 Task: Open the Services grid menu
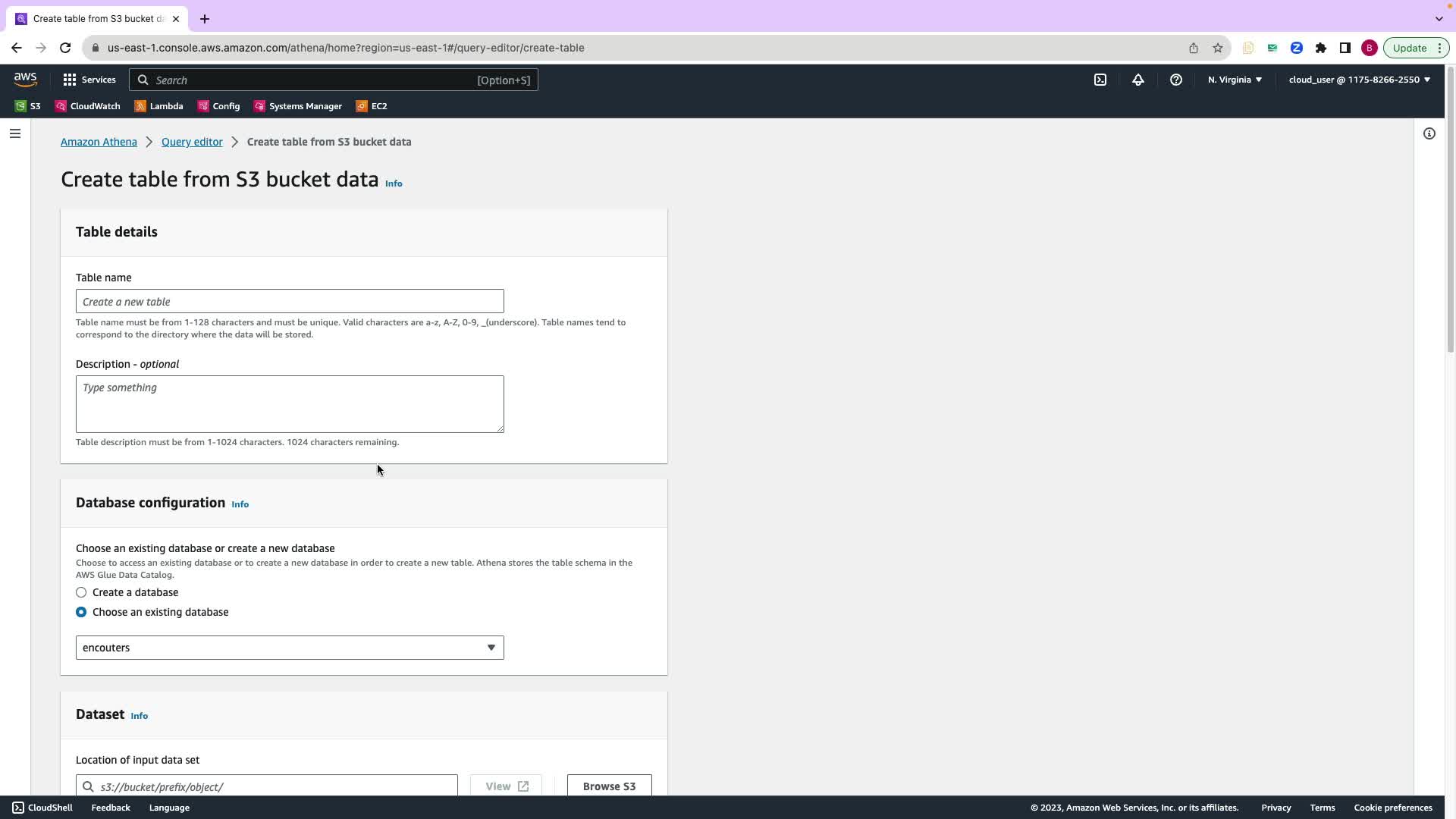tap(89, 80)
